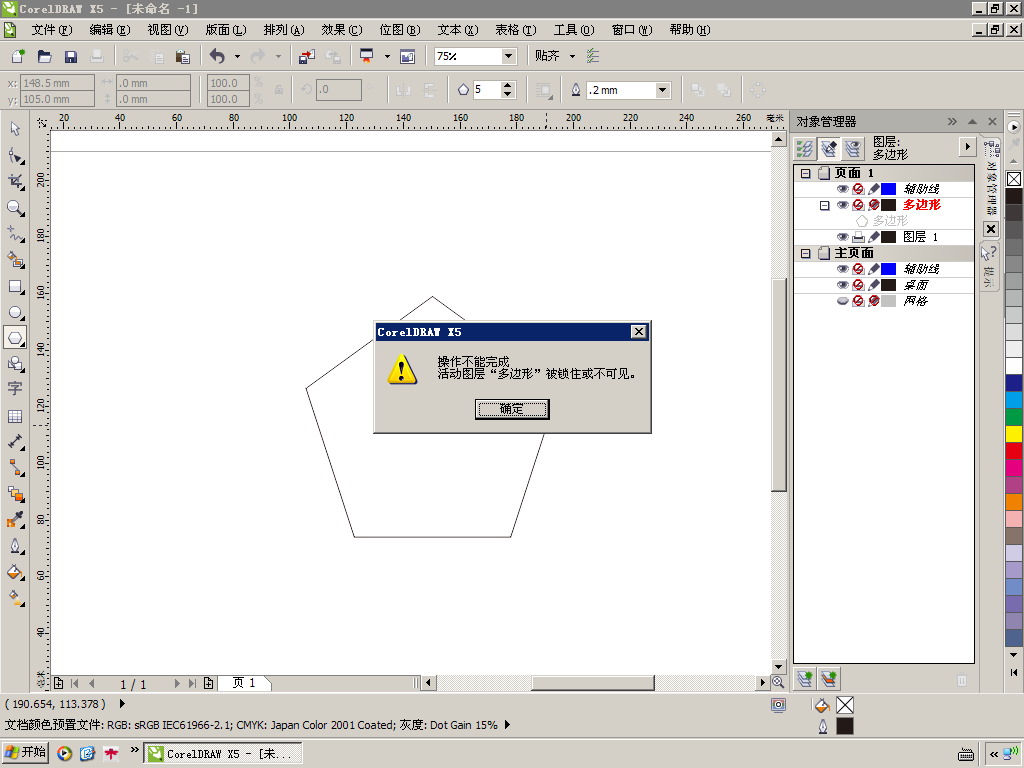The height and width of the screenshot is (768, 1024).
Task: Click CorelDRAW X5 taskbar button
Action: (x=223, y=753)
